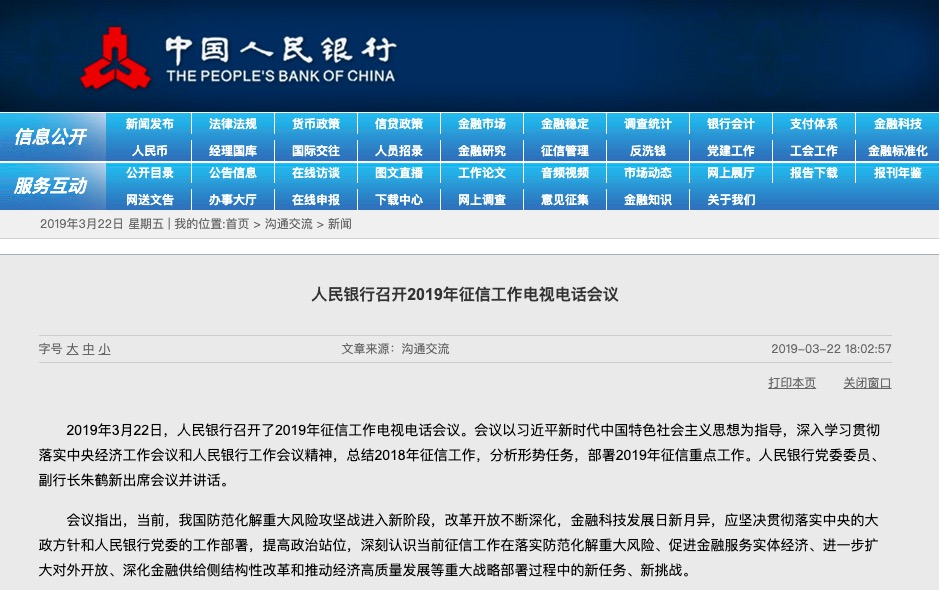Click the 打印本页 link
Screen dimensions: 939x590
[792, 383]
